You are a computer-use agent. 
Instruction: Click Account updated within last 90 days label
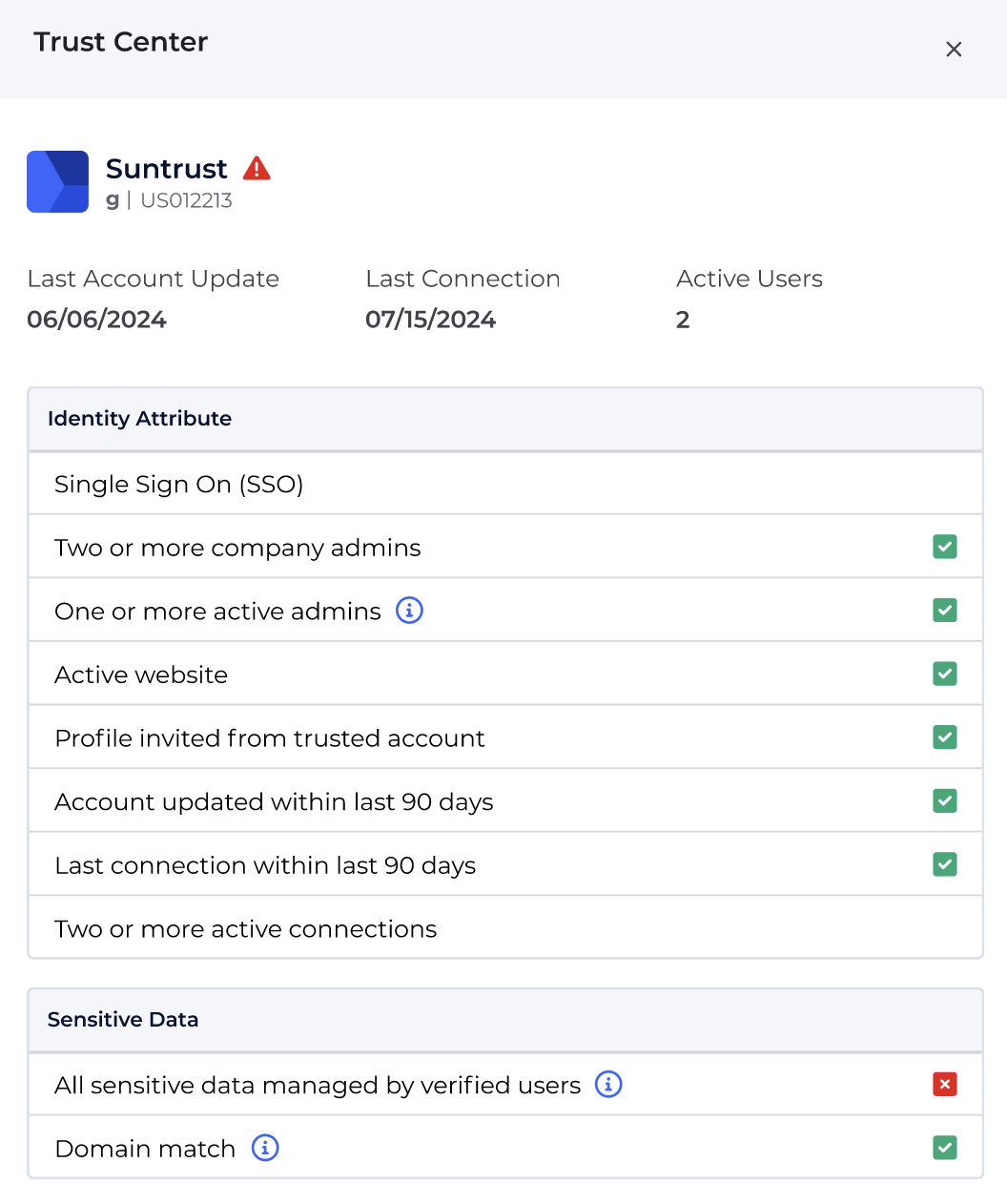274,802
